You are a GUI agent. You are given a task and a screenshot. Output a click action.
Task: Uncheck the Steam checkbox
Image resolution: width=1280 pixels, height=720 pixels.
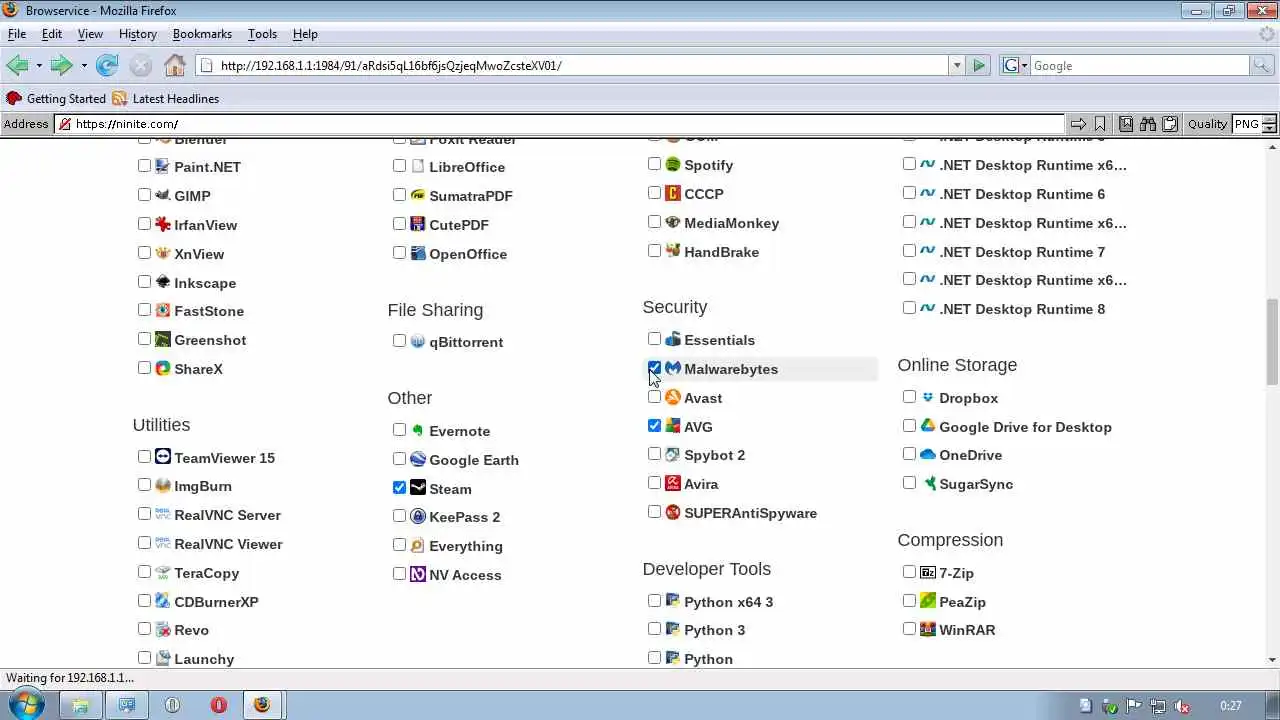tap(399, 487)
